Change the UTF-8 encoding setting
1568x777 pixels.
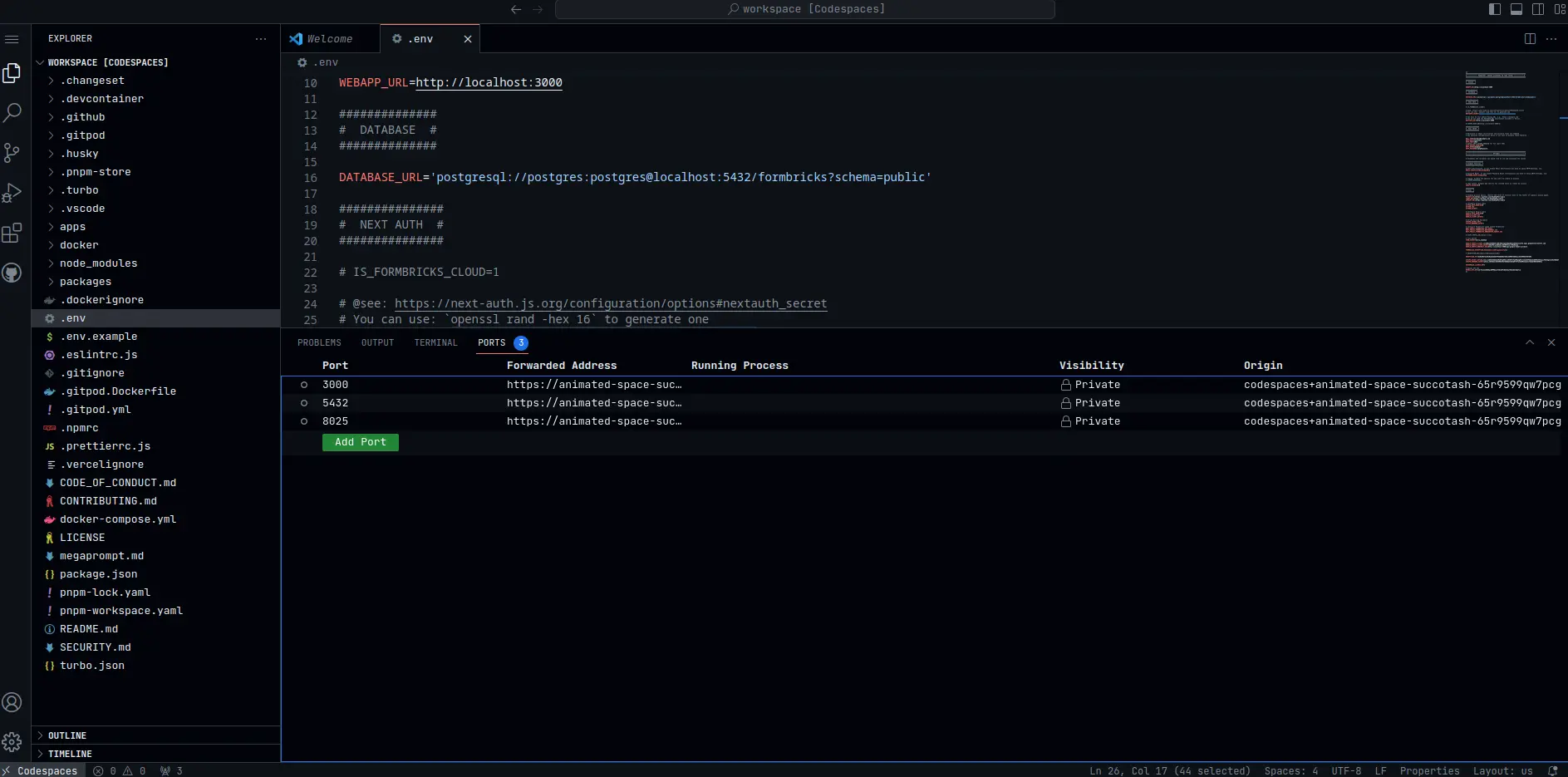[1346, 770]
